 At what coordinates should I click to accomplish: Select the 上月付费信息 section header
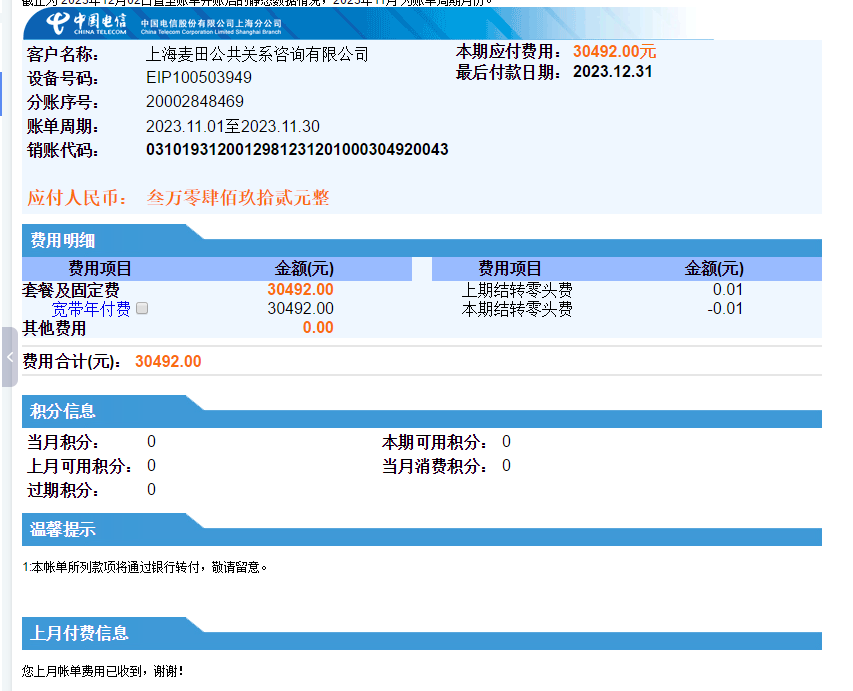tap(79, 633)
